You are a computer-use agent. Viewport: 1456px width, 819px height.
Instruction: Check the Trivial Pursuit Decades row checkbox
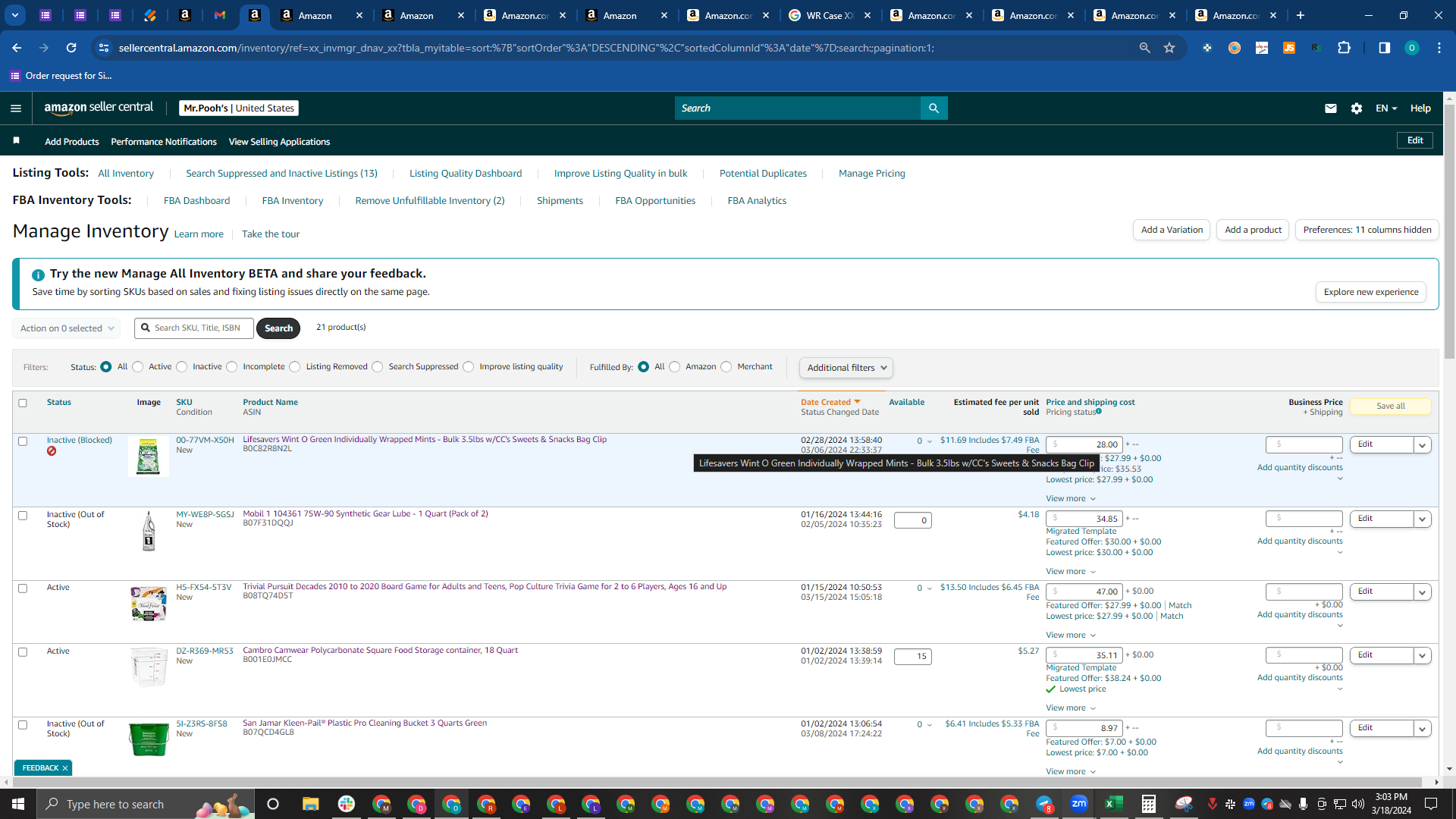click(23, 588)
